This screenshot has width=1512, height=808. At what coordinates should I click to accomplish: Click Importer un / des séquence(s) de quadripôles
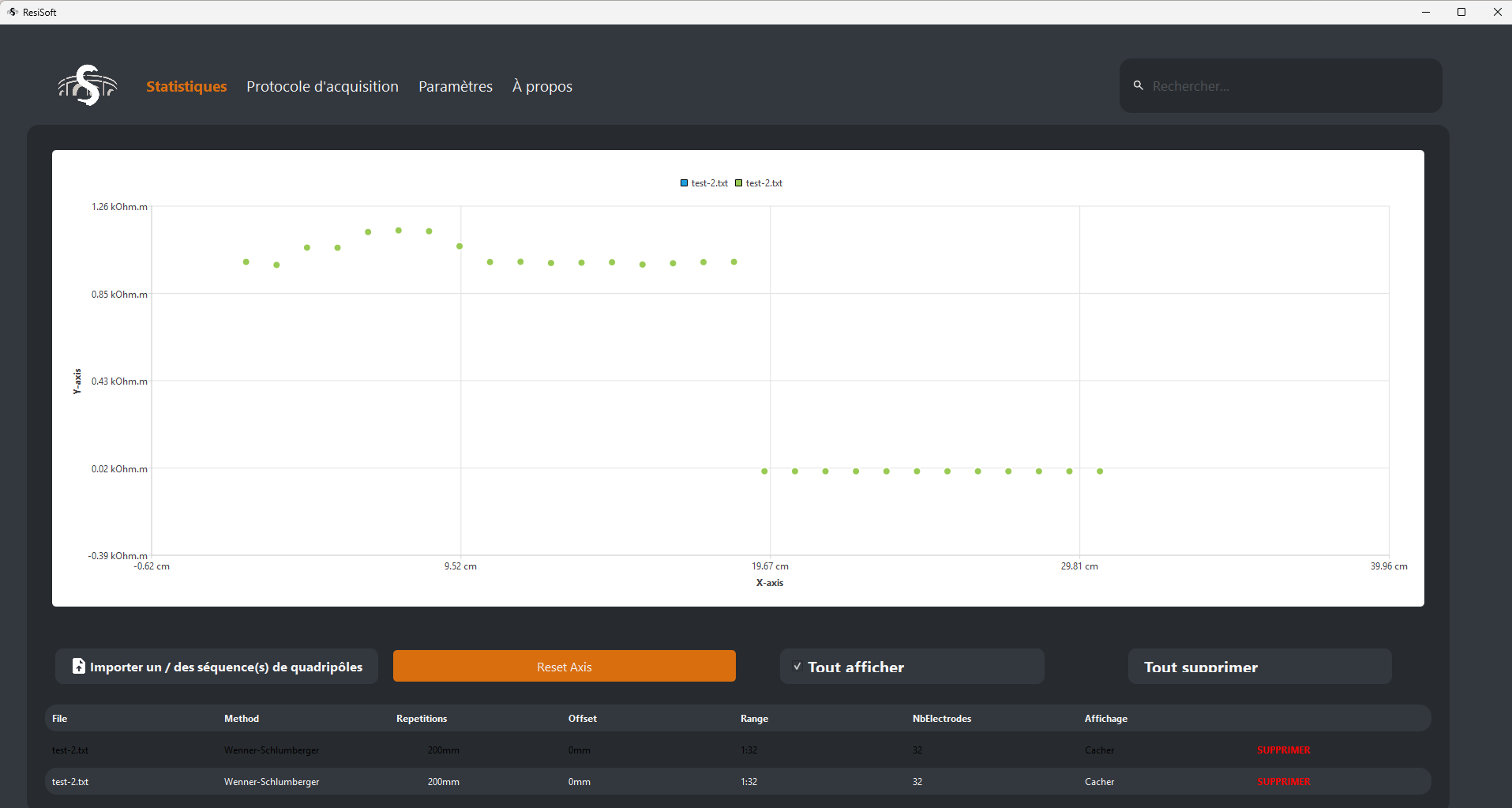[x=216, y=667]
